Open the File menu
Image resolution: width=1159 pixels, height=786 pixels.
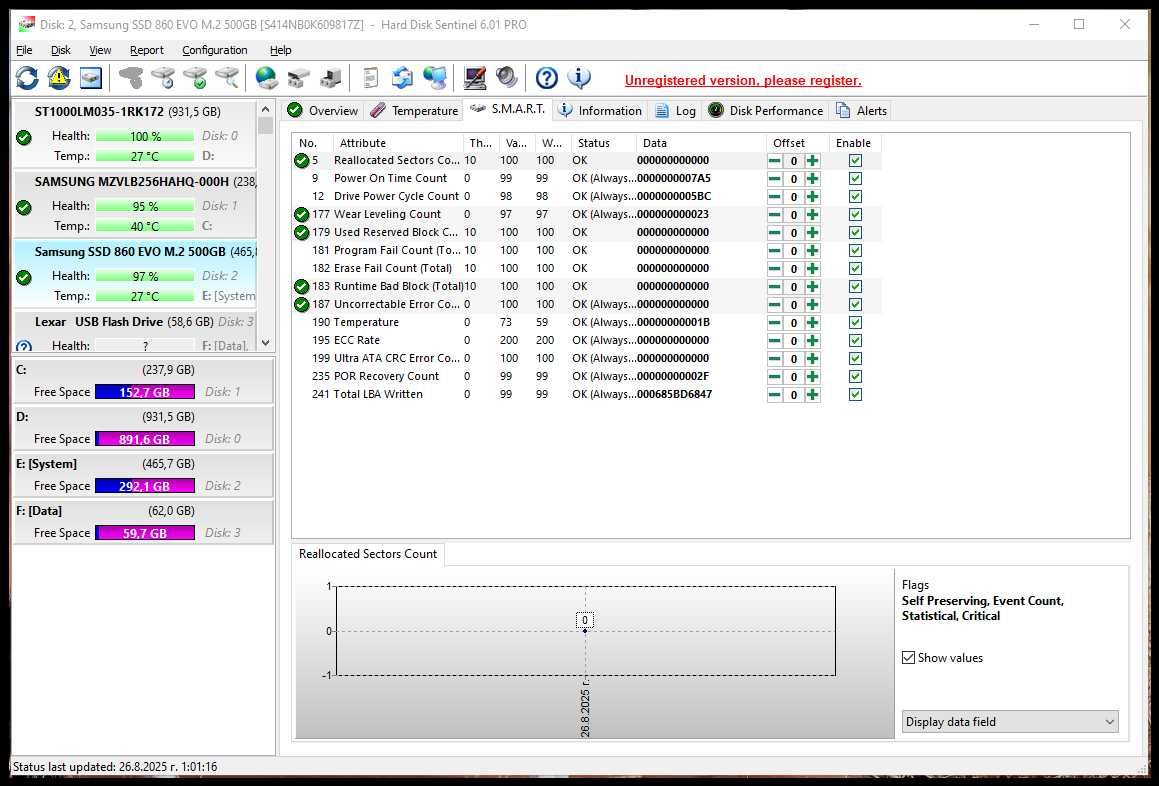(24, 50)
